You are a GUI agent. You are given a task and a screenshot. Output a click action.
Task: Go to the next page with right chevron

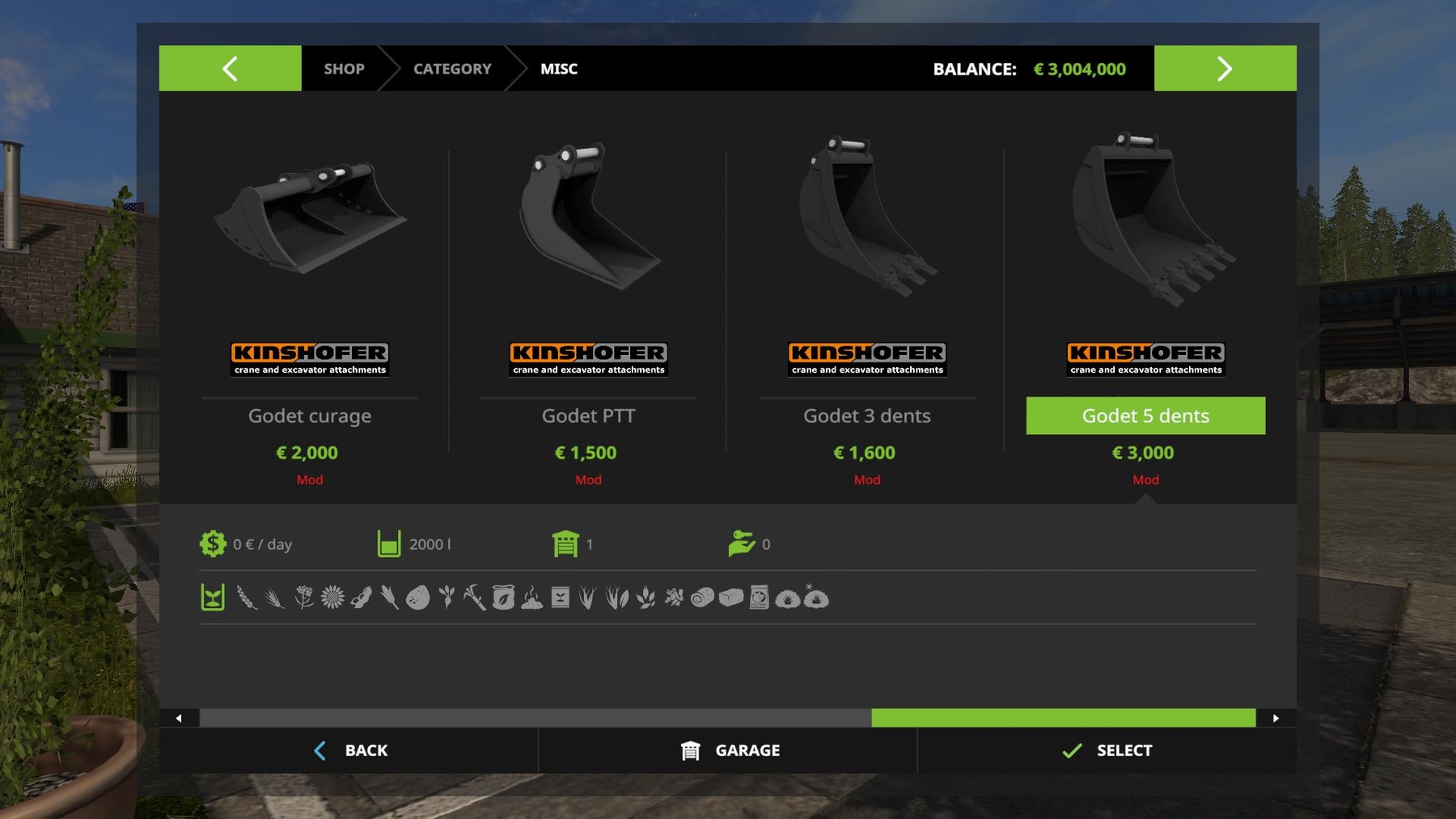point(1225,69)
